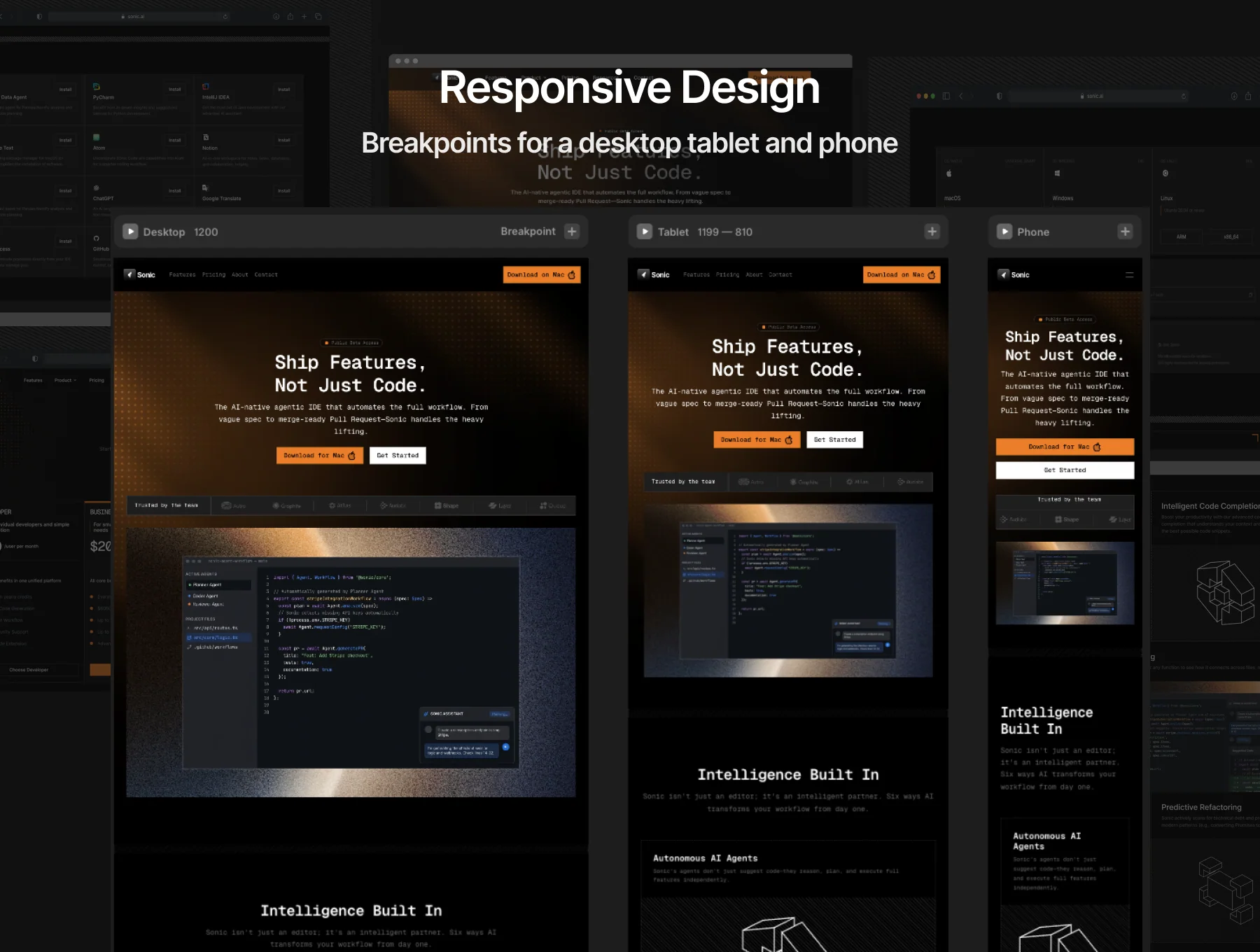Image resolution: width=1260 pixels, height=952 pixels.
Task: Click the Quasar logo in Desktop trusted row
Action: (553, 505)
